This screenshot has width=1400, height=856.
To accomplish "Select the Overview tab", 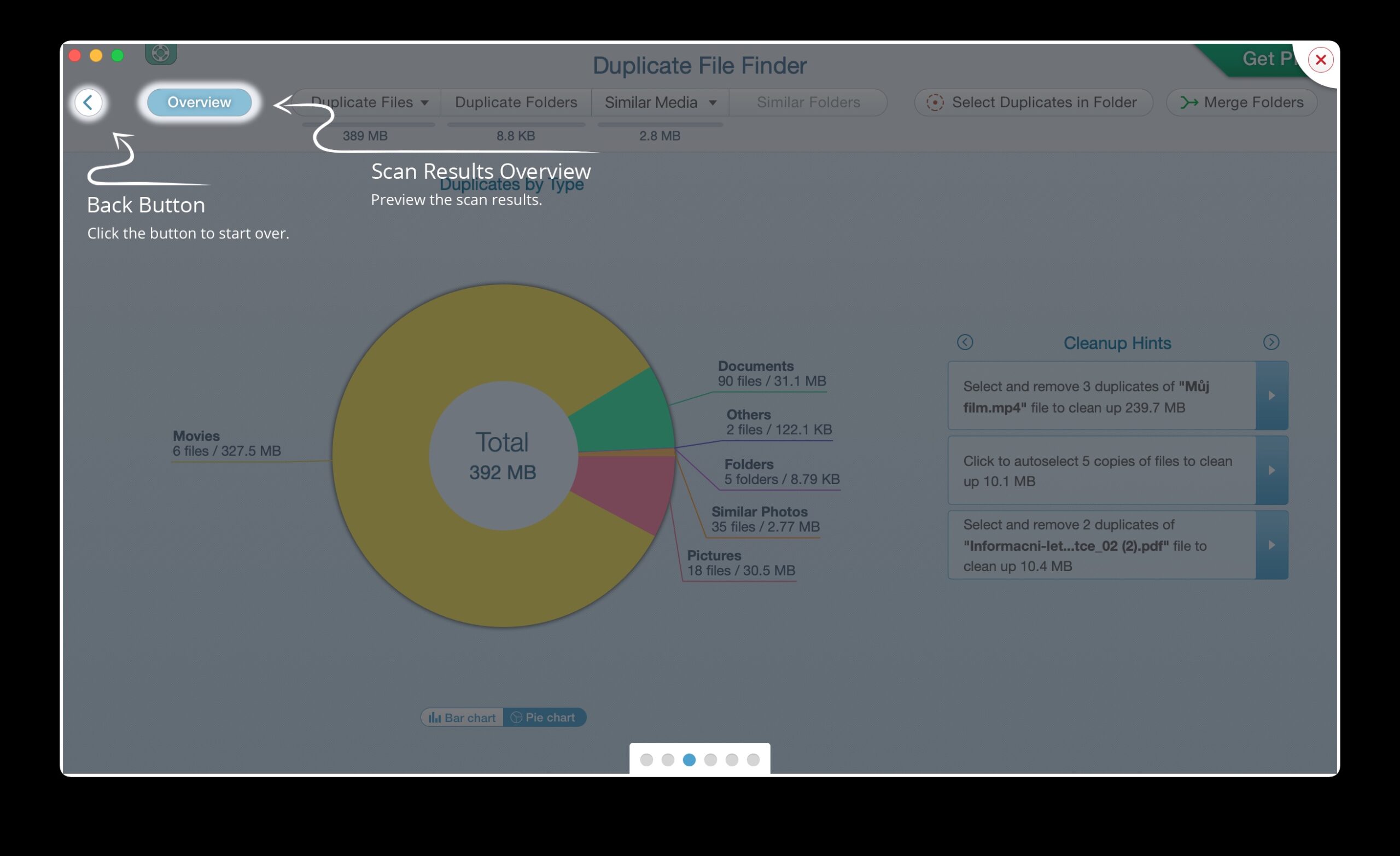I will click(199, 102).
